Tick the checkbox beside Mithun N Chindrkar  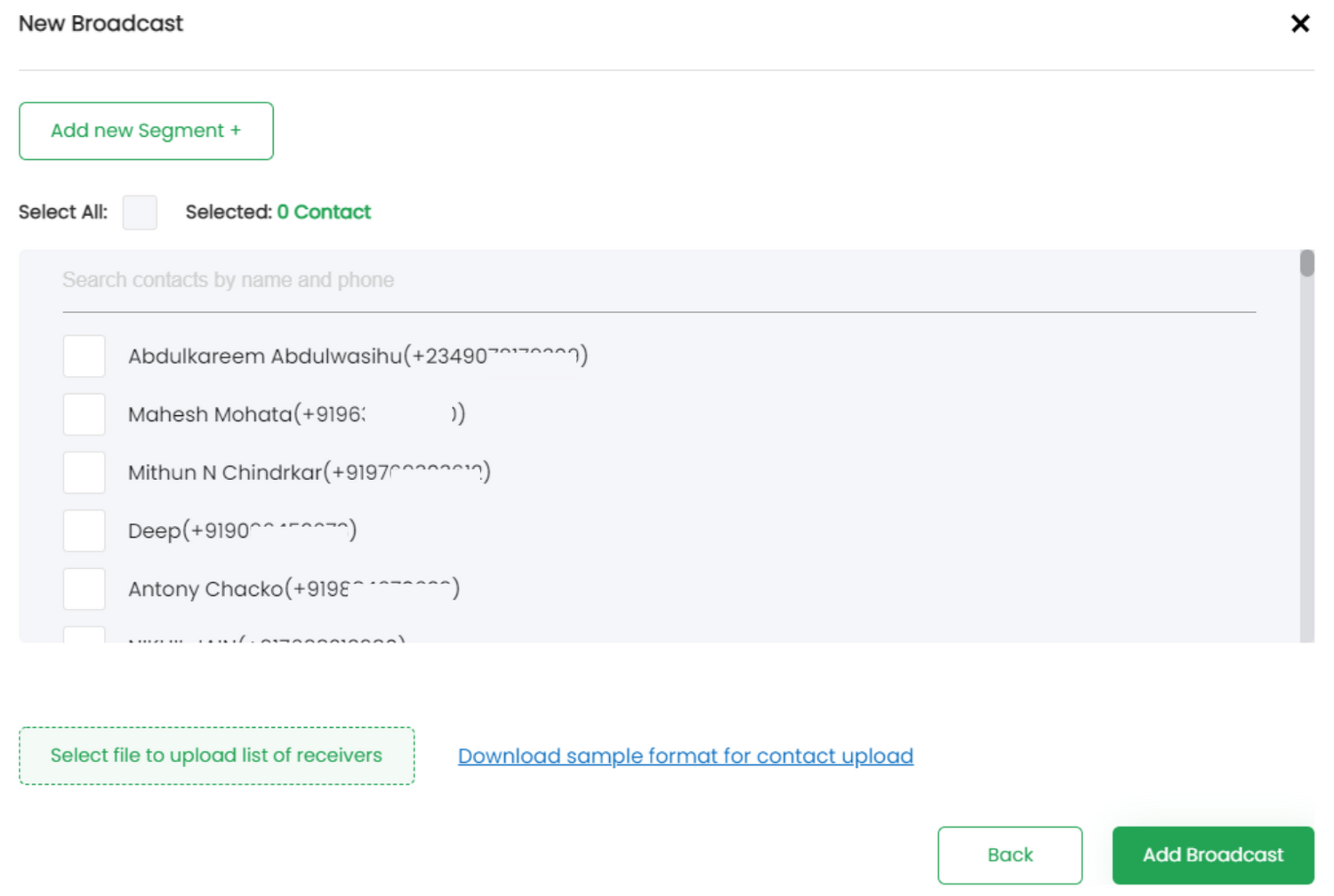pos(84,473)
